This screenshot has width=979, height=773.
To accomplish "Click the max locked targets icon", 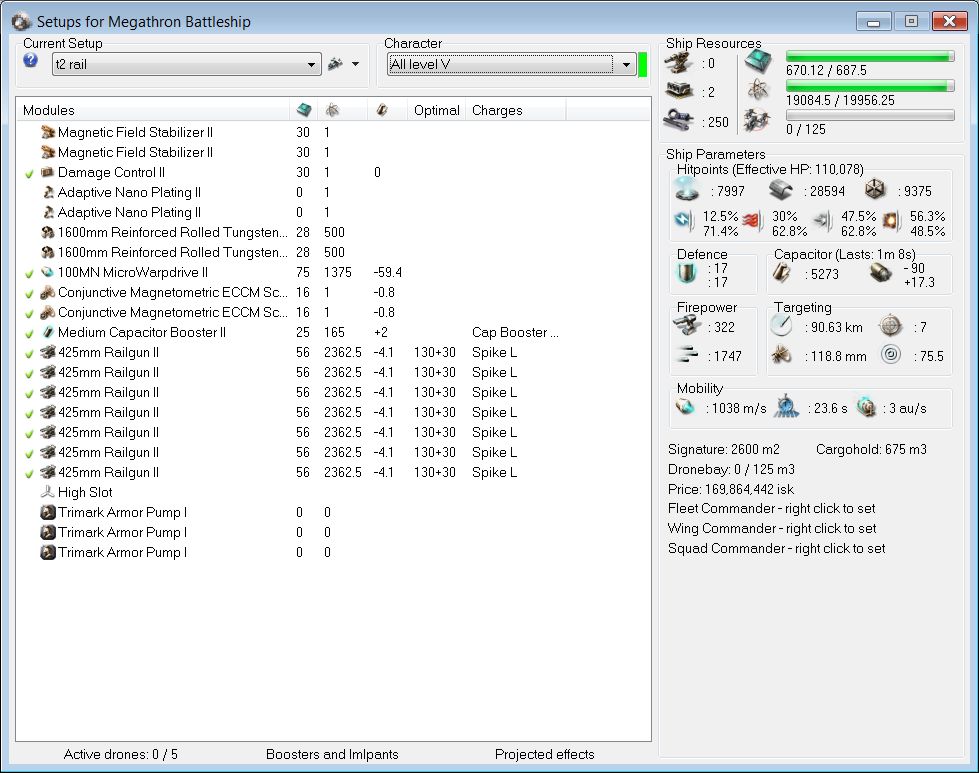I will pos(891,325).
